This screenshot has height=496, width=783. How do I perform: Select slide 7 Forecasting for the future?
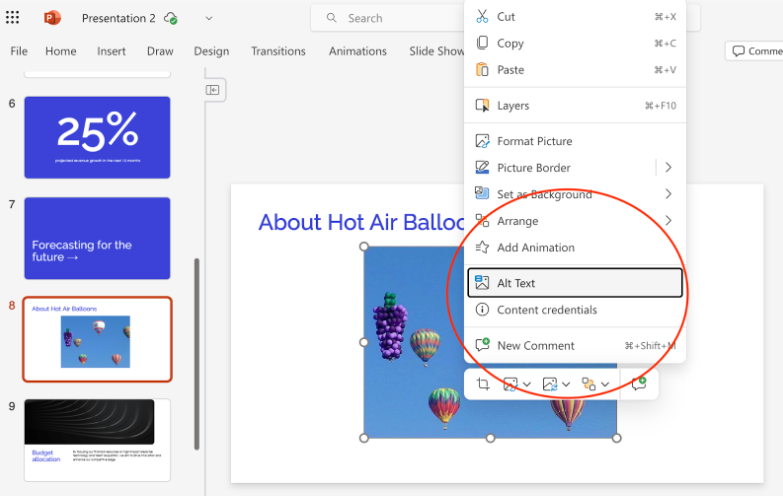point(97,238)
